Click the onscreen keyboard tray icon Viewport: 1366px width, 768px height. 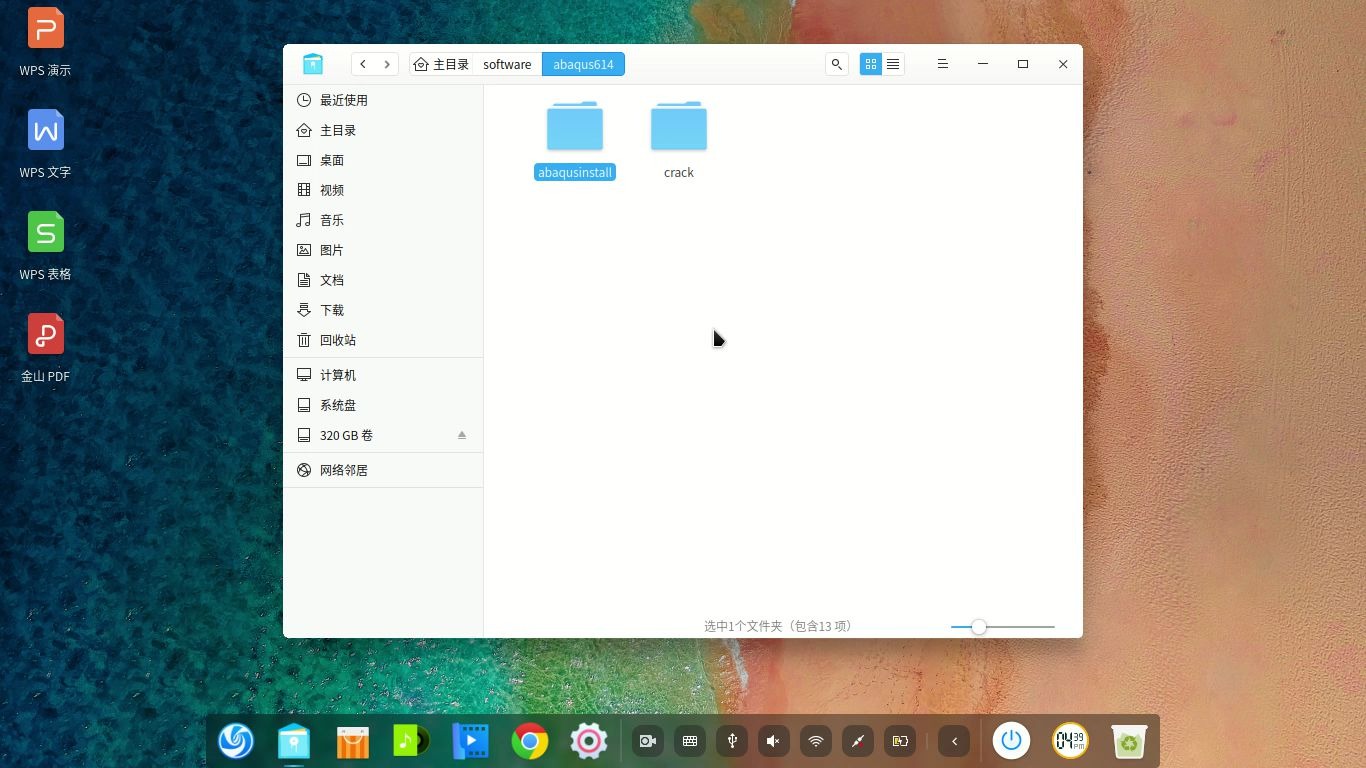click(x=690, y=741)
